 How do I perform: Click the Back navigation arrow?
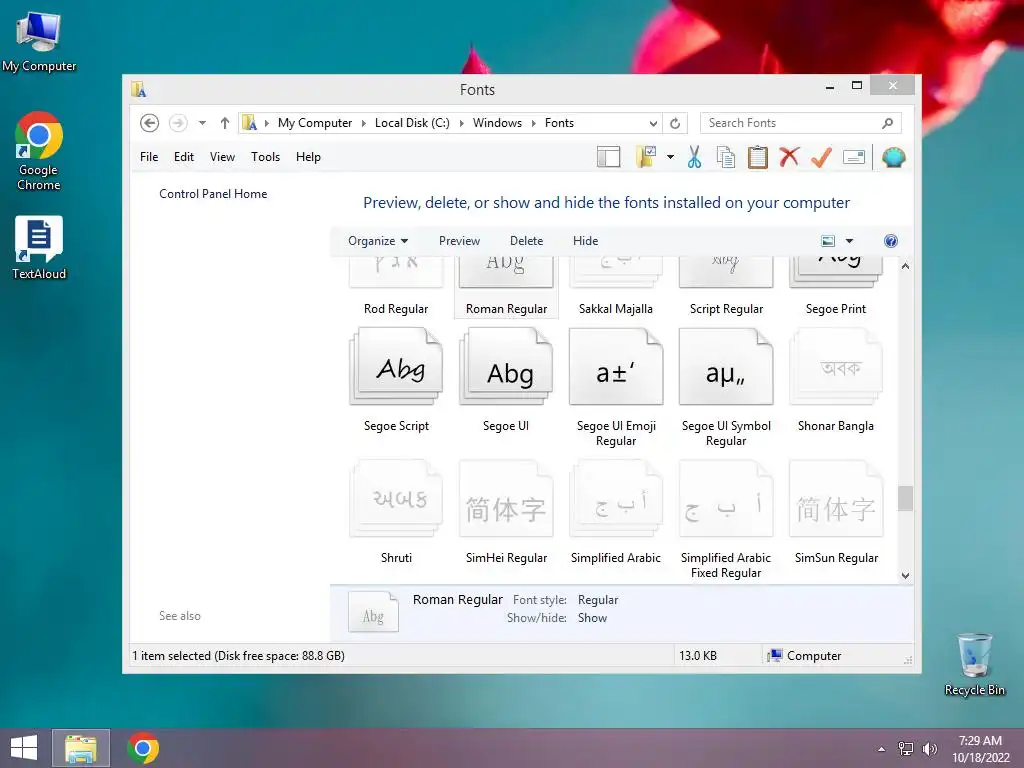coord(150,123)
